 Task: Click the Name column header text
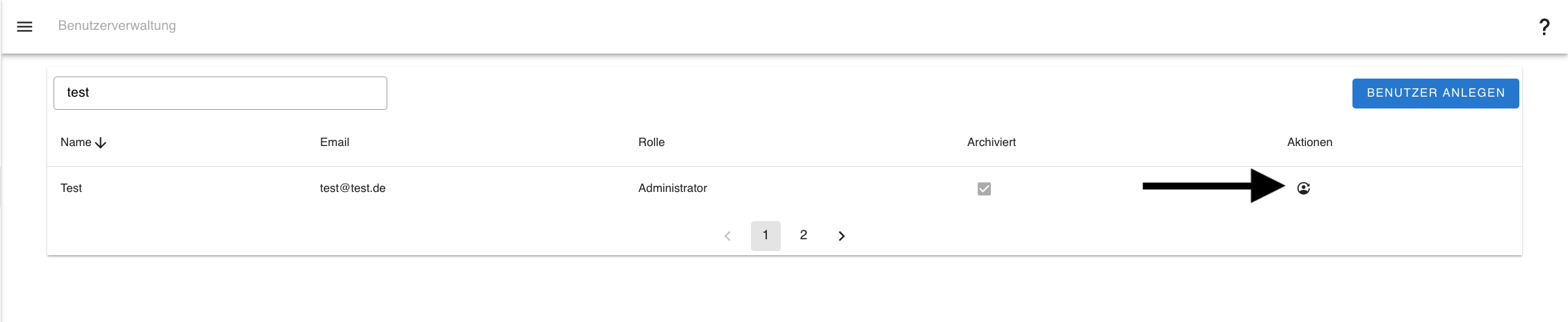[x=76, y=143]
